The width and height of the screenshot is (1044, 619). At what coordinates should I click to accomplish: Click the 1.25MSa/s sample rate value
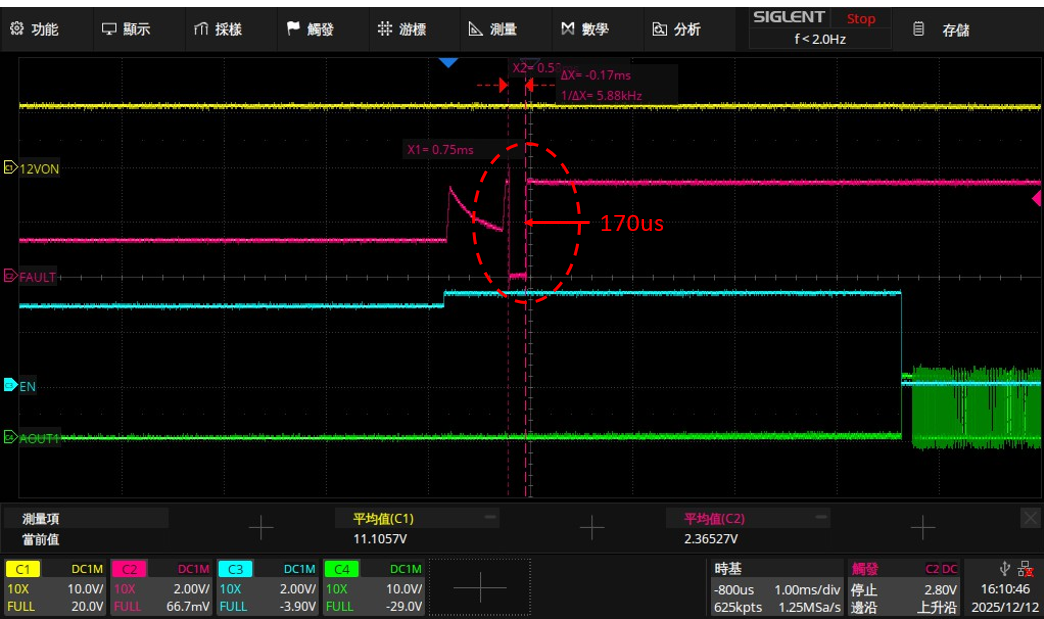(x=810, y=607)
